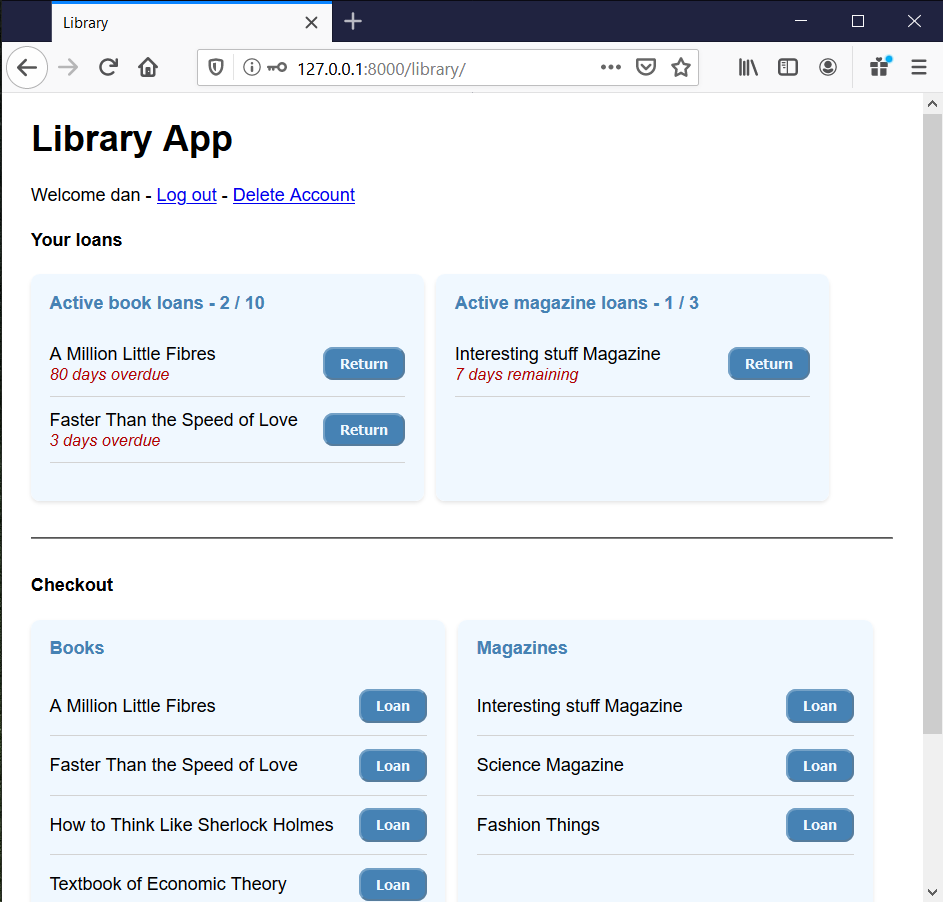Click the forward navigation arrow
Screen dimensions: 943x902
tap(68, 67)
